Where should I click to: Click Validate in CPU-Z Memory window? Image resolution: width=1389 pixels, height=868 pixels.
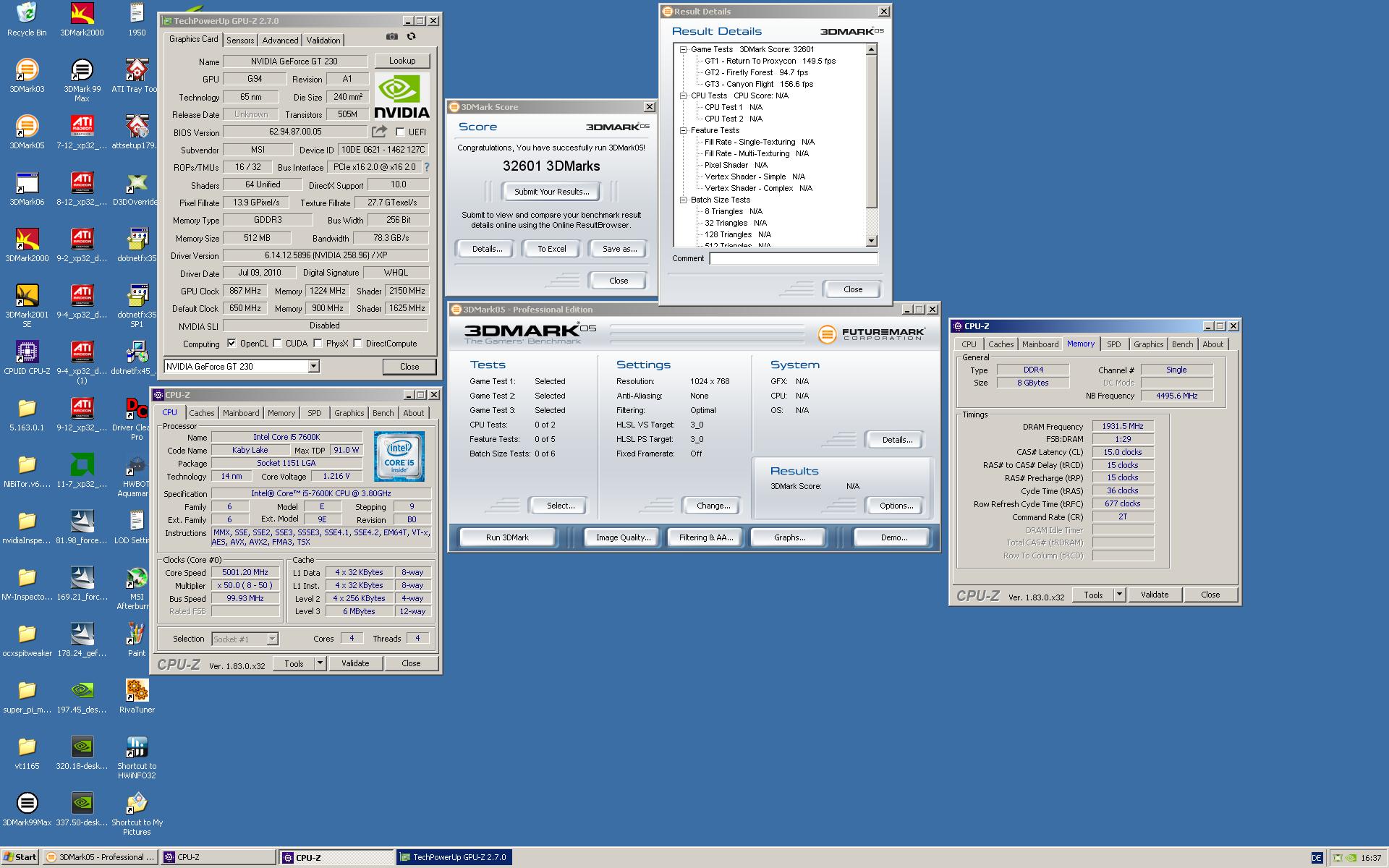point(1155,595)
